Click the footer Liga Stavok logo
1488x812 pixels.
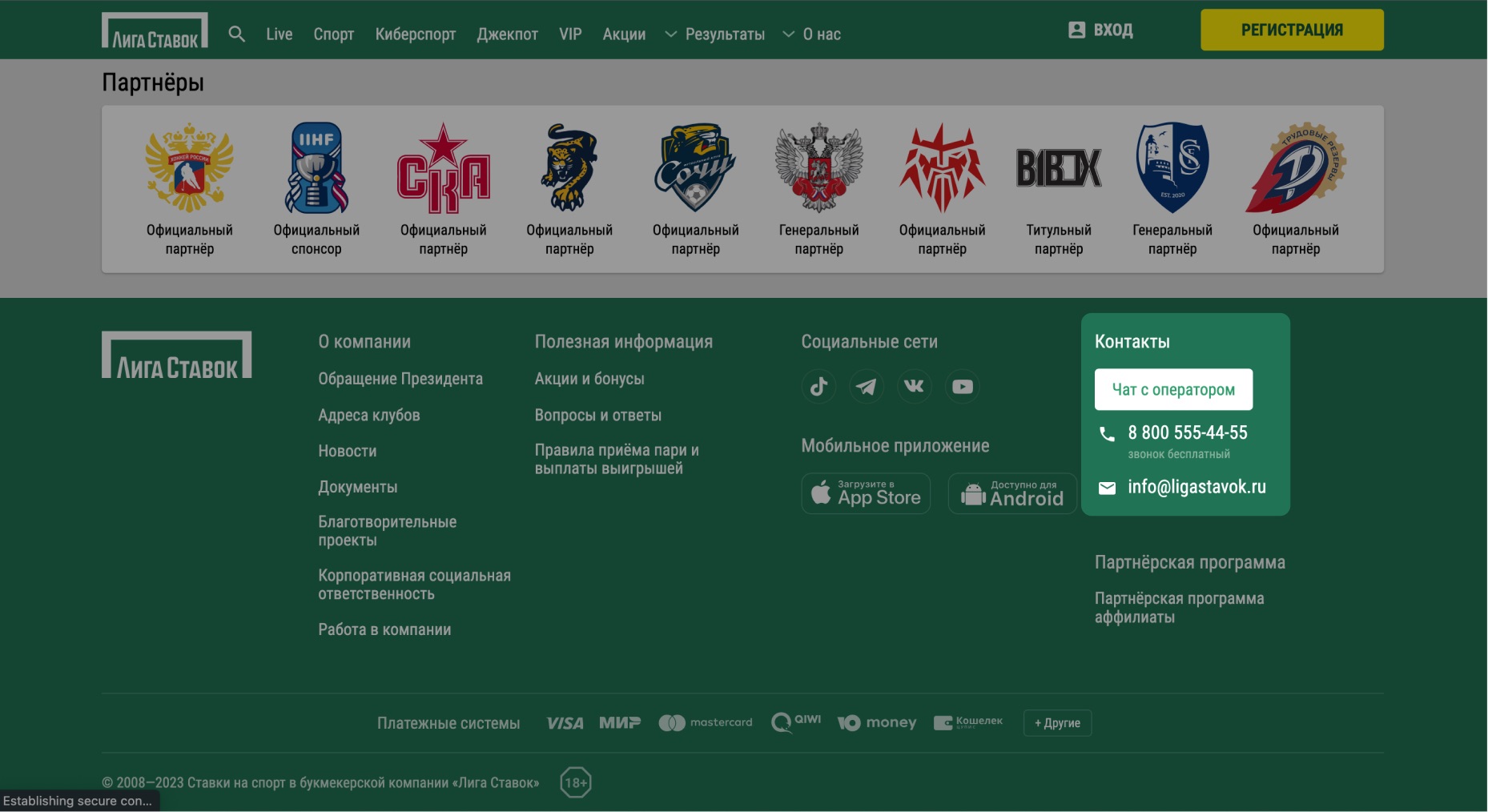tap(176, 355)
